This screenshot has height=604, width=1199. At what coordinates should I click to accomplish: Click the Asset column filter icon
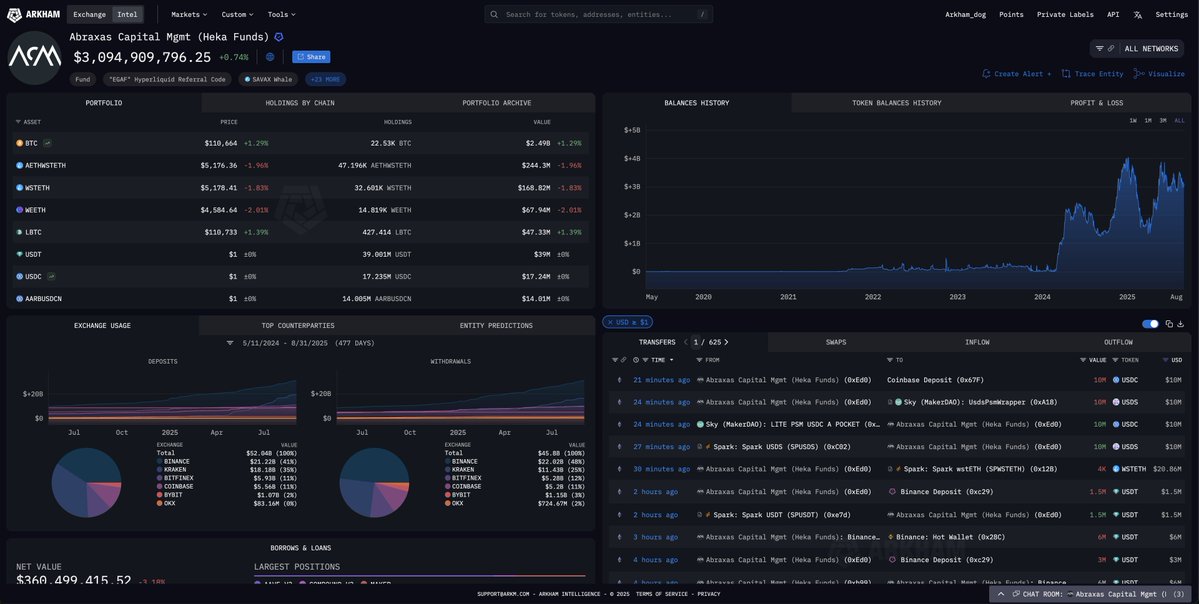[18, 122]
